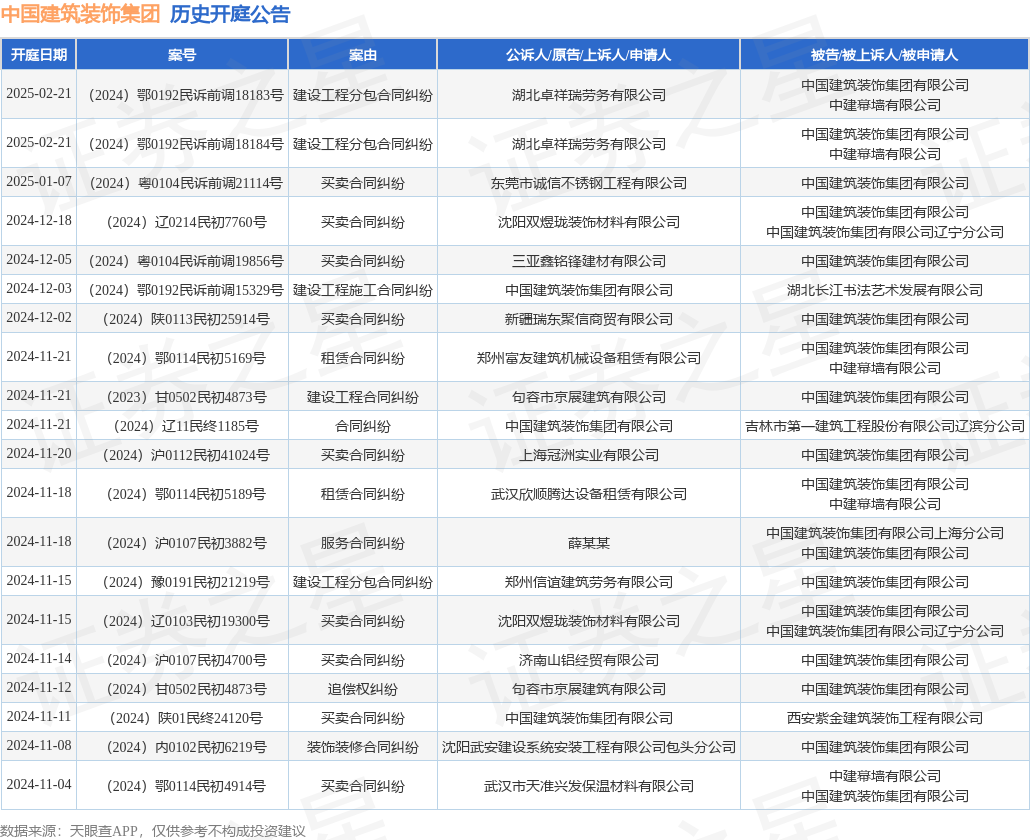Click case number 陕01民终24120号
The height and width of the screenshot is (840, 1030).
tap(186, 718)
